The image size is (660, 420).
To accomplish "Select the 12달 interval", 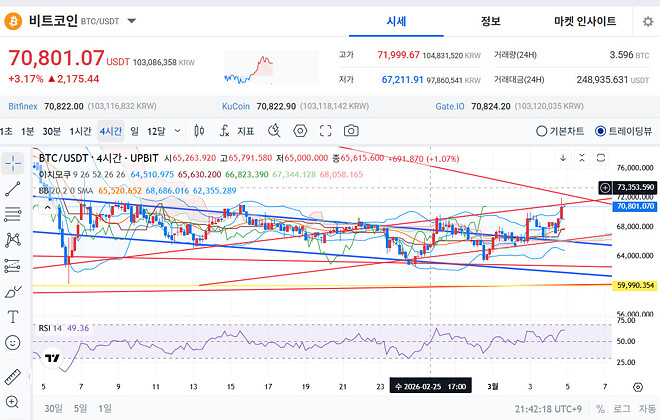I will coord(156,131).
